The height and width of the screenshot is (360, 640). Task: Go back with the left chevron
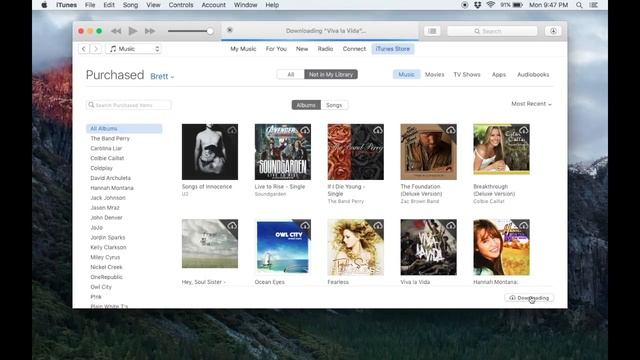pos(84,49)
